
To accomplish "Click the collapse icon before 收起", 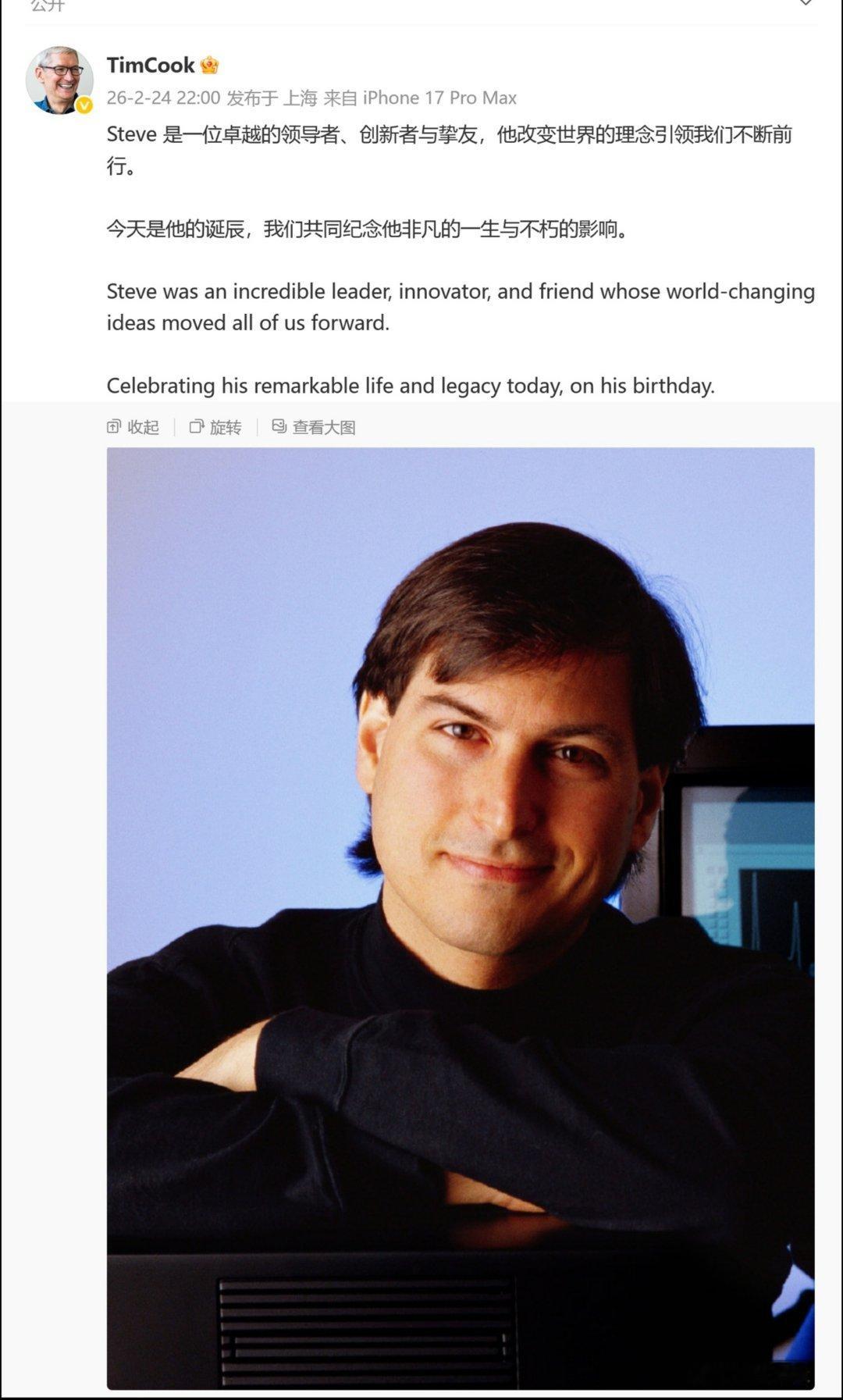I will pyautogui.click(x=114, y=426).
